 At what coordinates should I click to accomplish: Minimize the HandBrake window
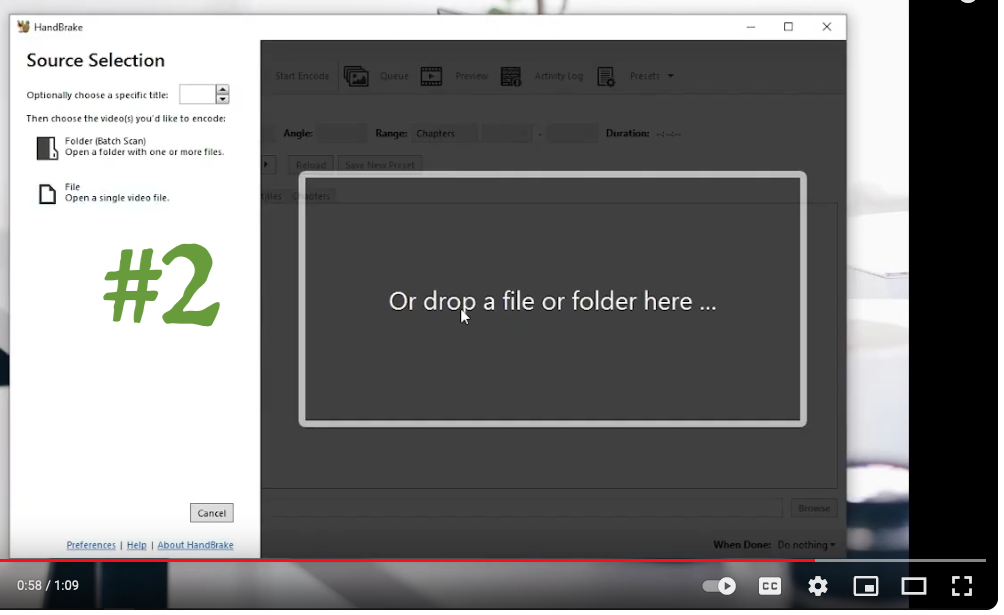[x=750, y=26]
